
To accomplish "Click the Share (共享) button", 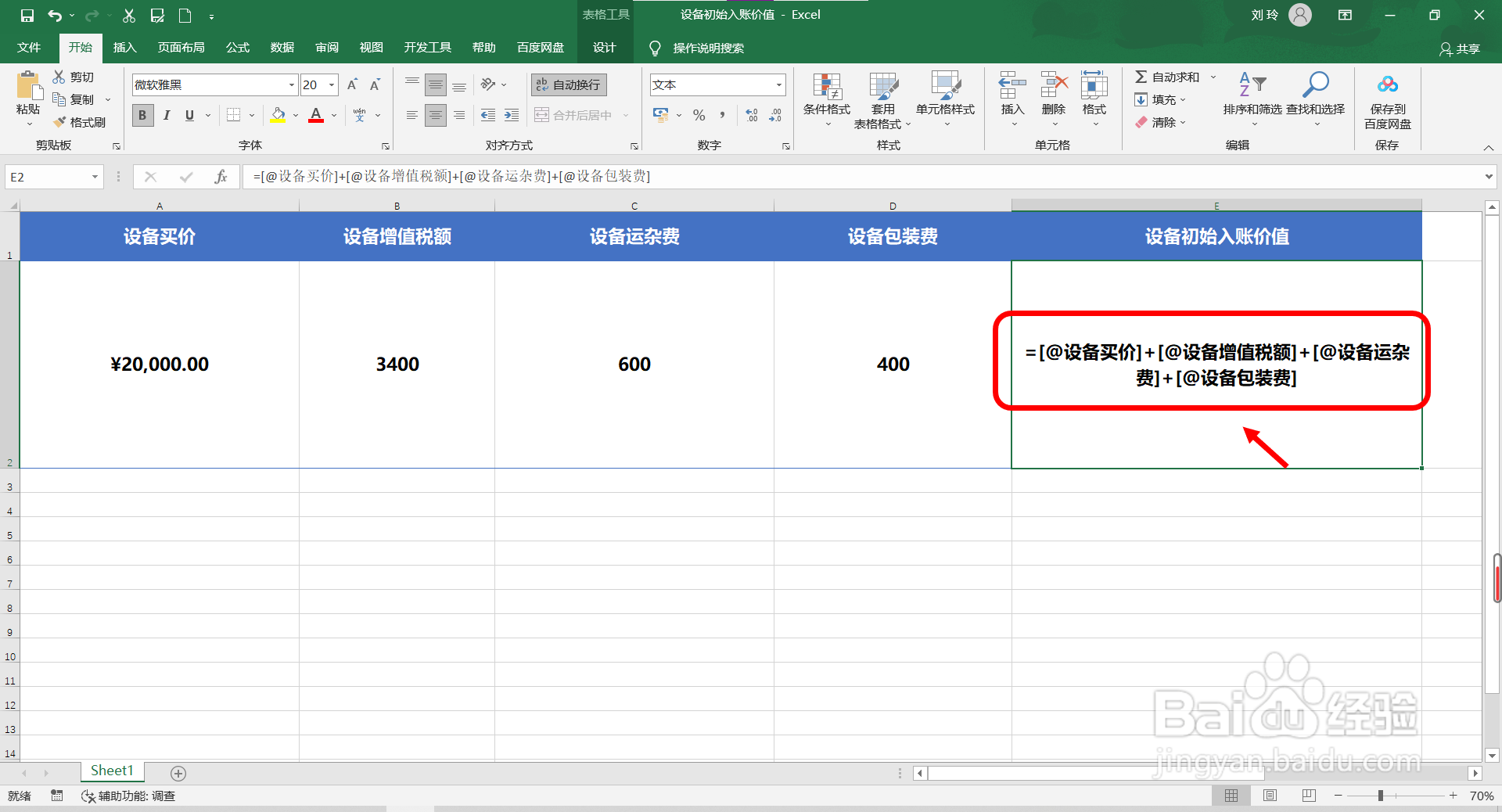I will click(1460, 49).
